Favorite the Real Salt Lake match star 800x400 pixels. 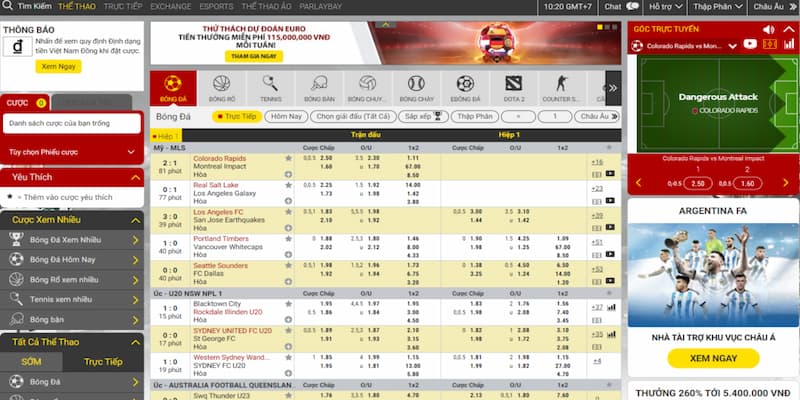point(288,185)
